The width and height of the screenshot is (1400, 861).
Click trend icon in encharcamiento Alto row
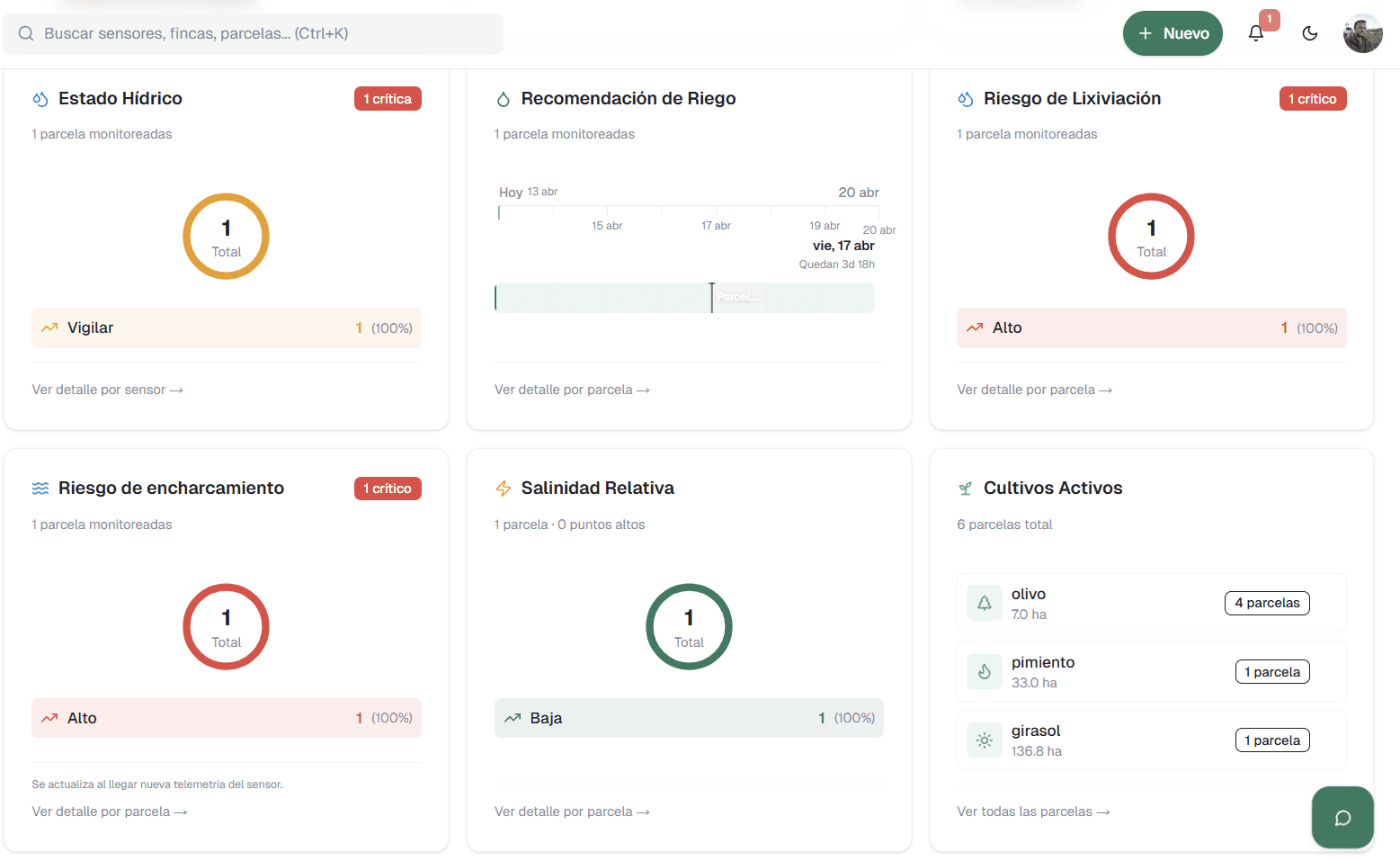pyautogui.click(x=49, y=718)
